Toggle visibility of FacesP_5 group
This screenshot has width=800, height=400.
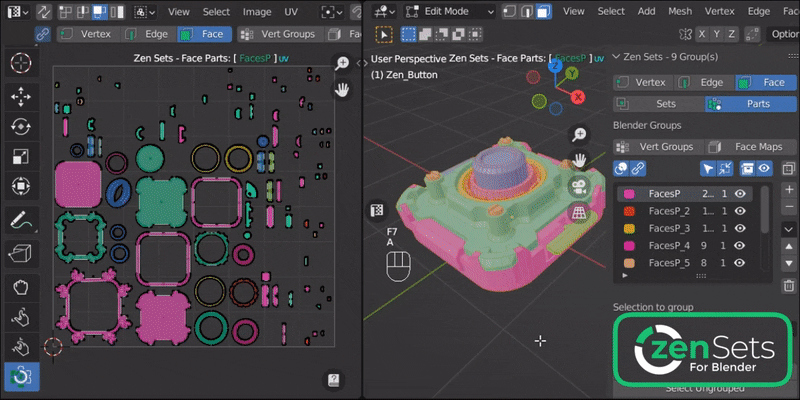coord(740,263)
